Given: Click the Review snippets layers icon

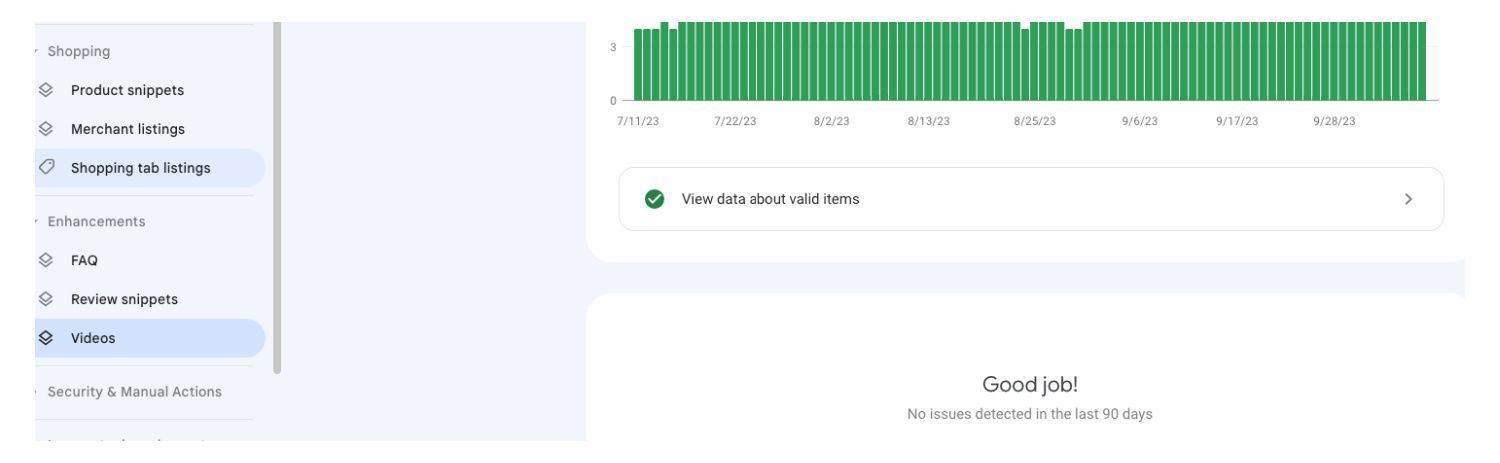Looking at the screenshot, I should [45, 299].
